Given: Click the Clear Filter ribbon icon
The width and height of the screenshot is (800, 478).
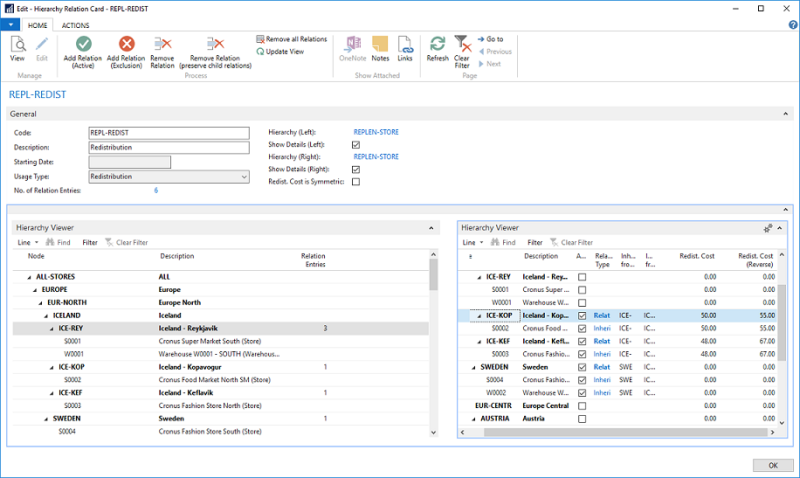Looking at the screenshot, I should point(462,45).
